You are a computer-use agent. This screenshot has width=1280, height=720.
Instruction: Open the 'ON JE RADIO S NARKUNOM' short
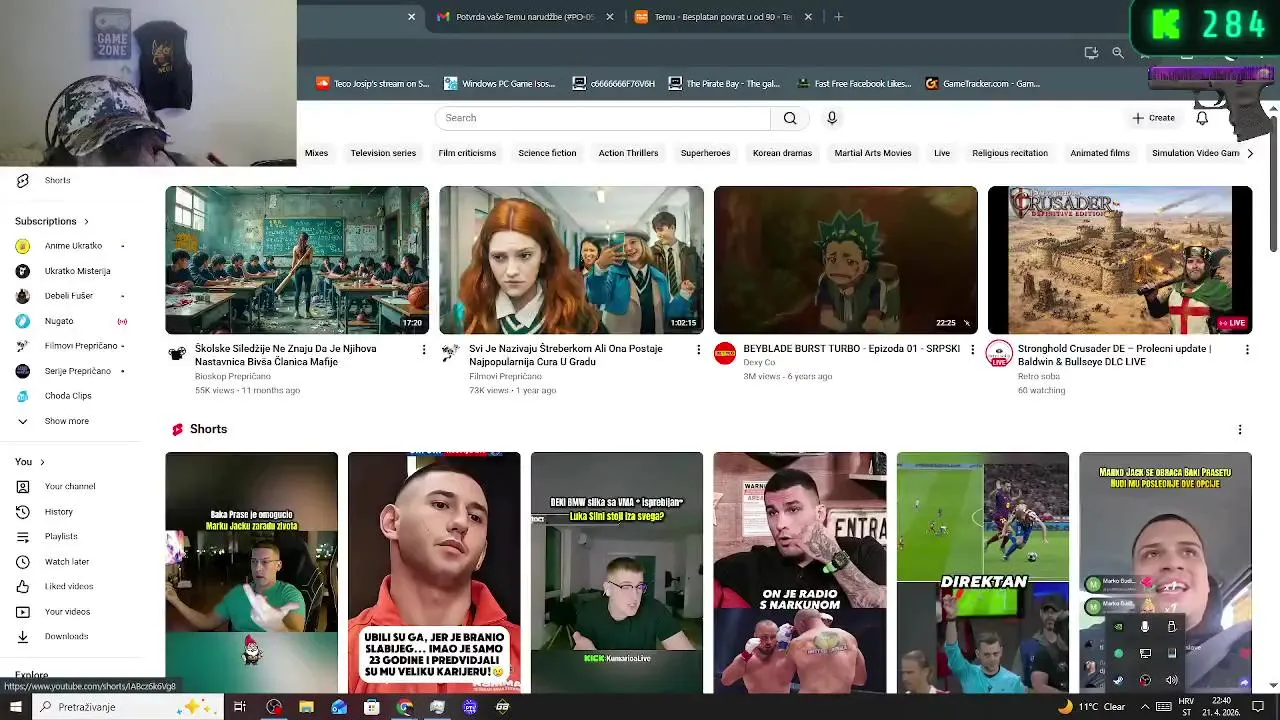coord(800,572)
